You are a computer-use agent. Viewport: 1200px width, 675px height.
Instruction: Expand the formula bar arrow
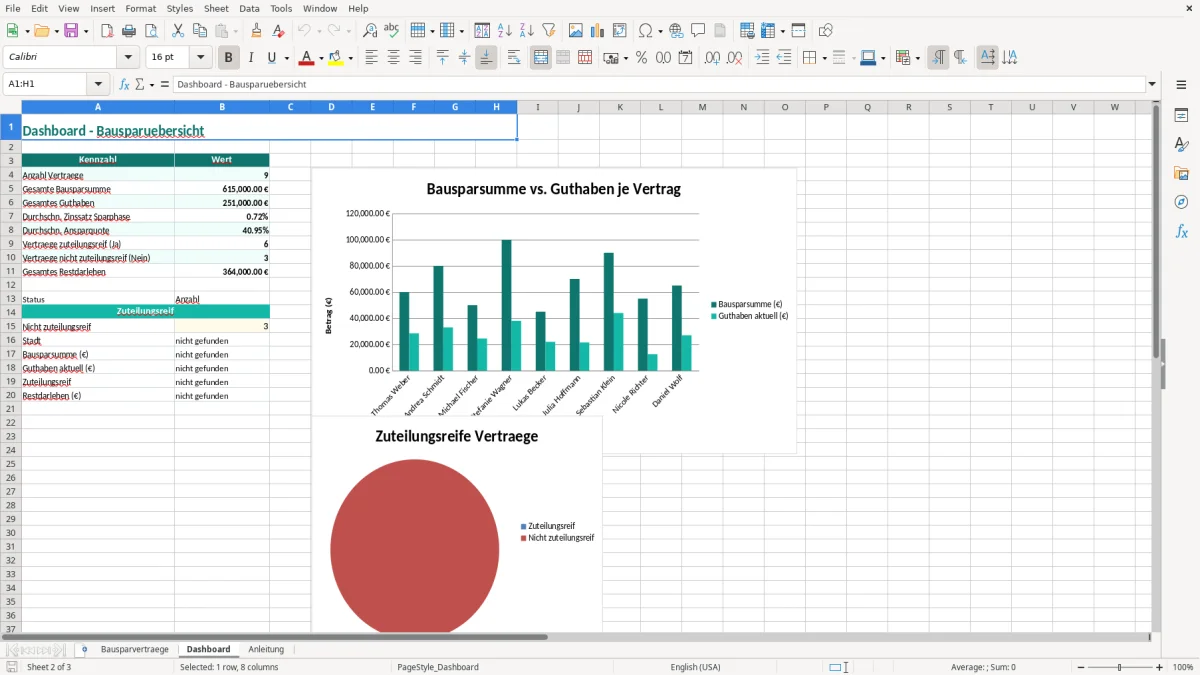pyautogui.click(x=1152, y=84)
